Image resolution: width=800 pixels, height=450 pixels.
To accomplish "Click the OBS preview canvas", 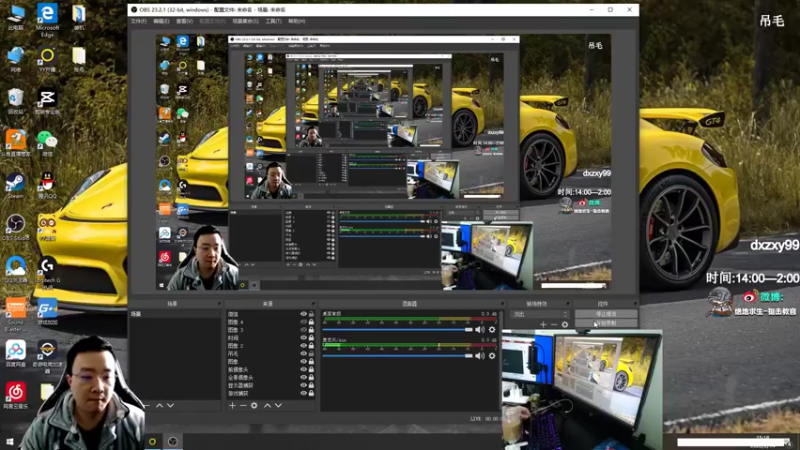I will point(383,162).
